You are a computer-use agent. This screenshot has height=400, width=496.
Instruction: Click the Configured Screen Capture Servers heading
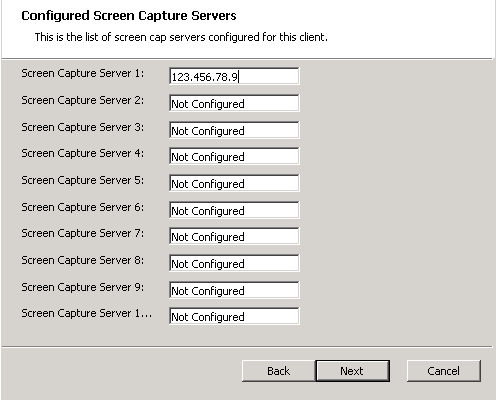[129, 16]
